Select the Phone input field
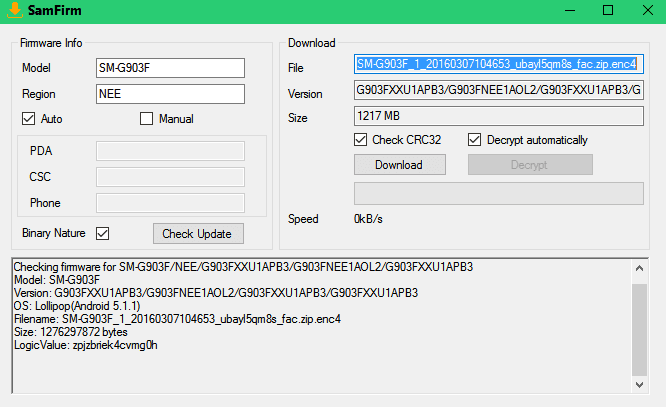 click(x=170, y=203)
